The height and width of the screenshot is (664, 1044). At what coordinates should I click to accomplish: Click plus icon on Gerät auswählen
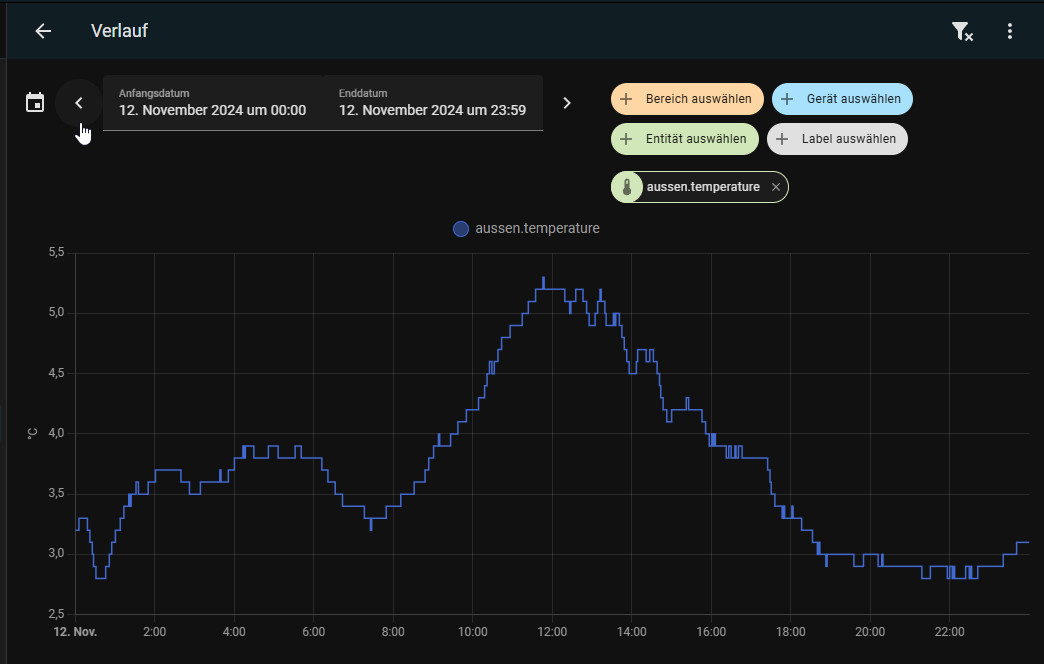[787, 99]
